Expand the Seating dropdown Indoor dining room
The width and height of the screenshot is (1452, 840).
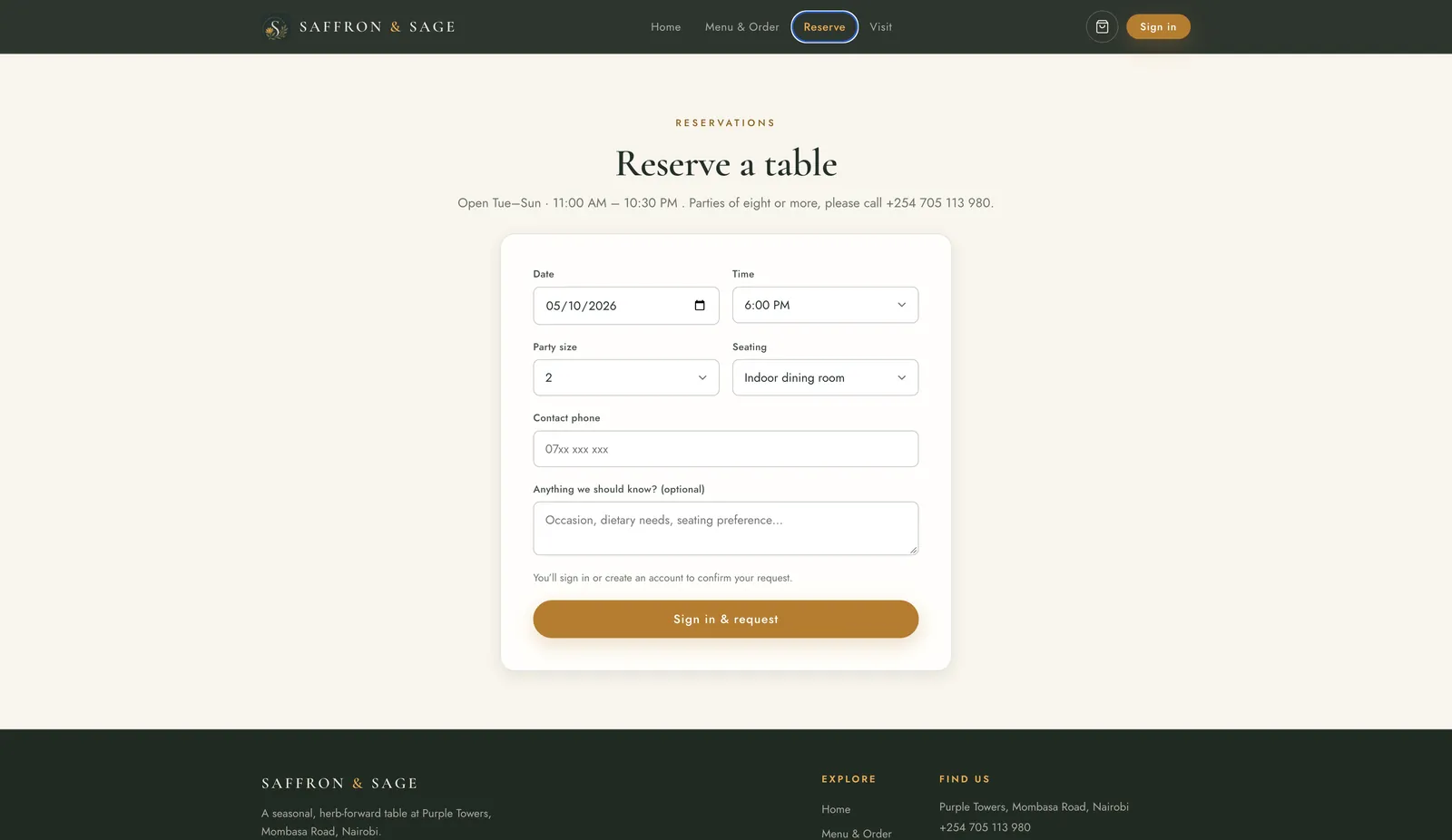[x=825, y=377]
